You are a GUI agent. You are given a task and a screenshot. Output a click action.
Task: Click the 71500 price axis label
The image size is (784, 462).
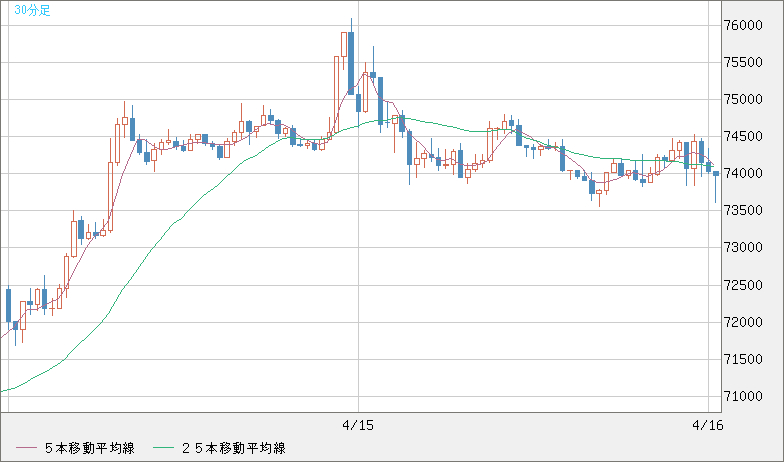742,360
